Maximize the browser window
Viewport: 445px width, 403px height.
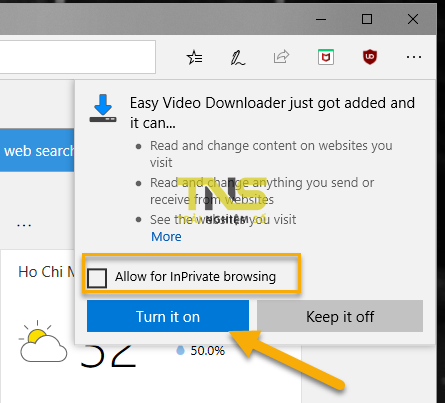pos(367,19)
